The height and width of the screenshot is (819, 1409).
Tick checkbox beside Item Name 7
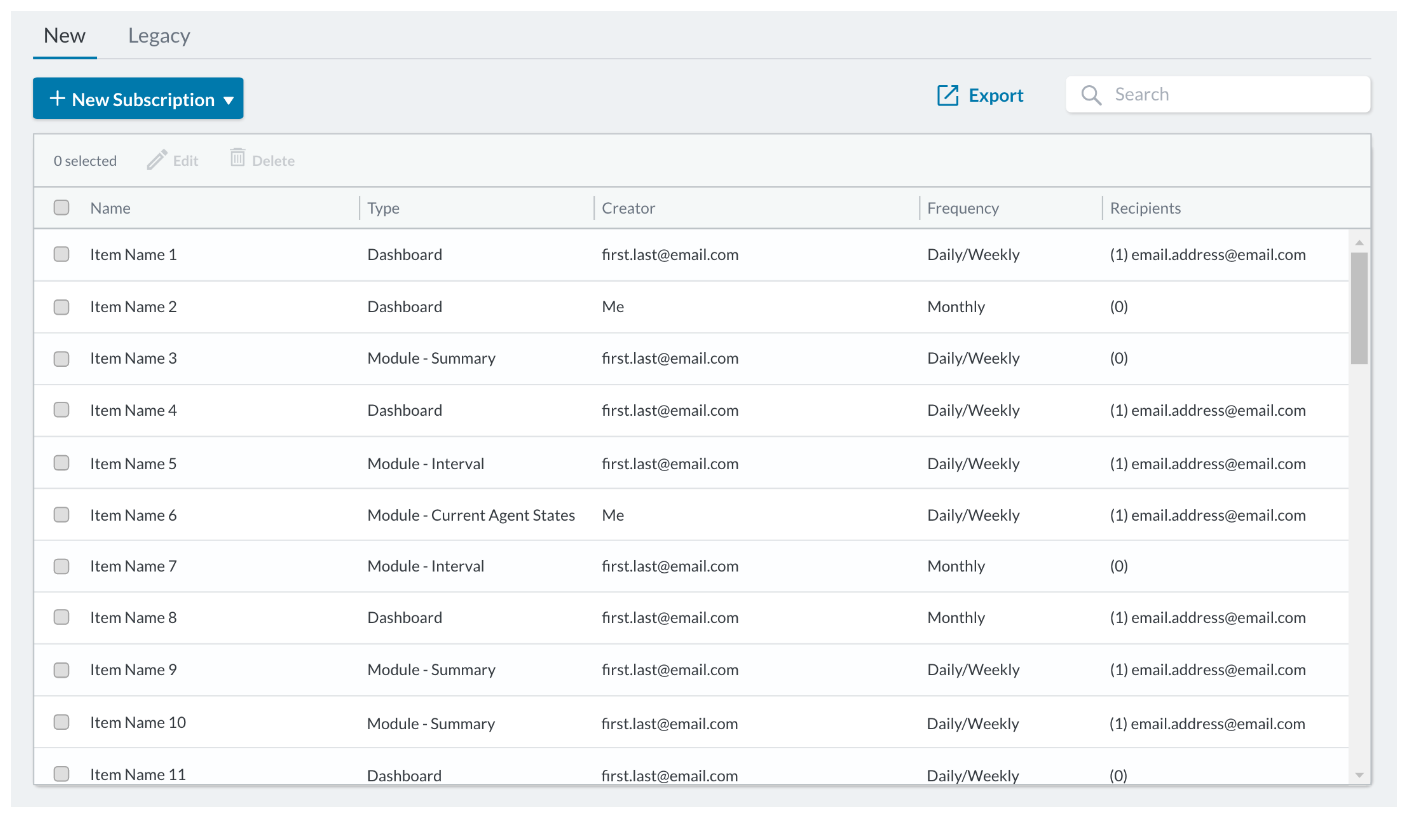(x=62, y=566)
